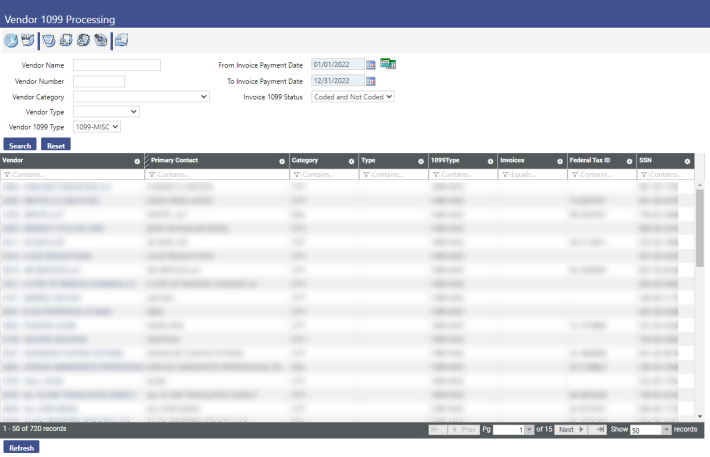
Task: Jump to last page of records
Action: [600, 429]
